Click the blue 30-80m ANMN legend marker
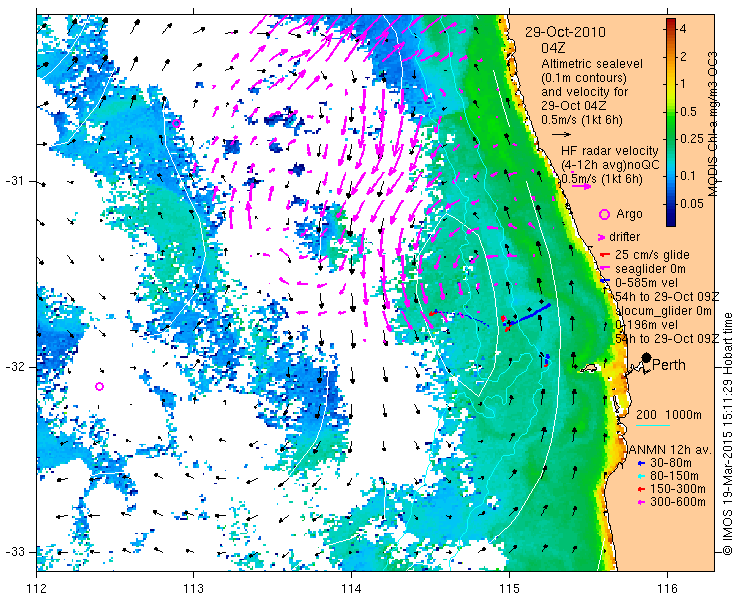 [x=641, y=463]
